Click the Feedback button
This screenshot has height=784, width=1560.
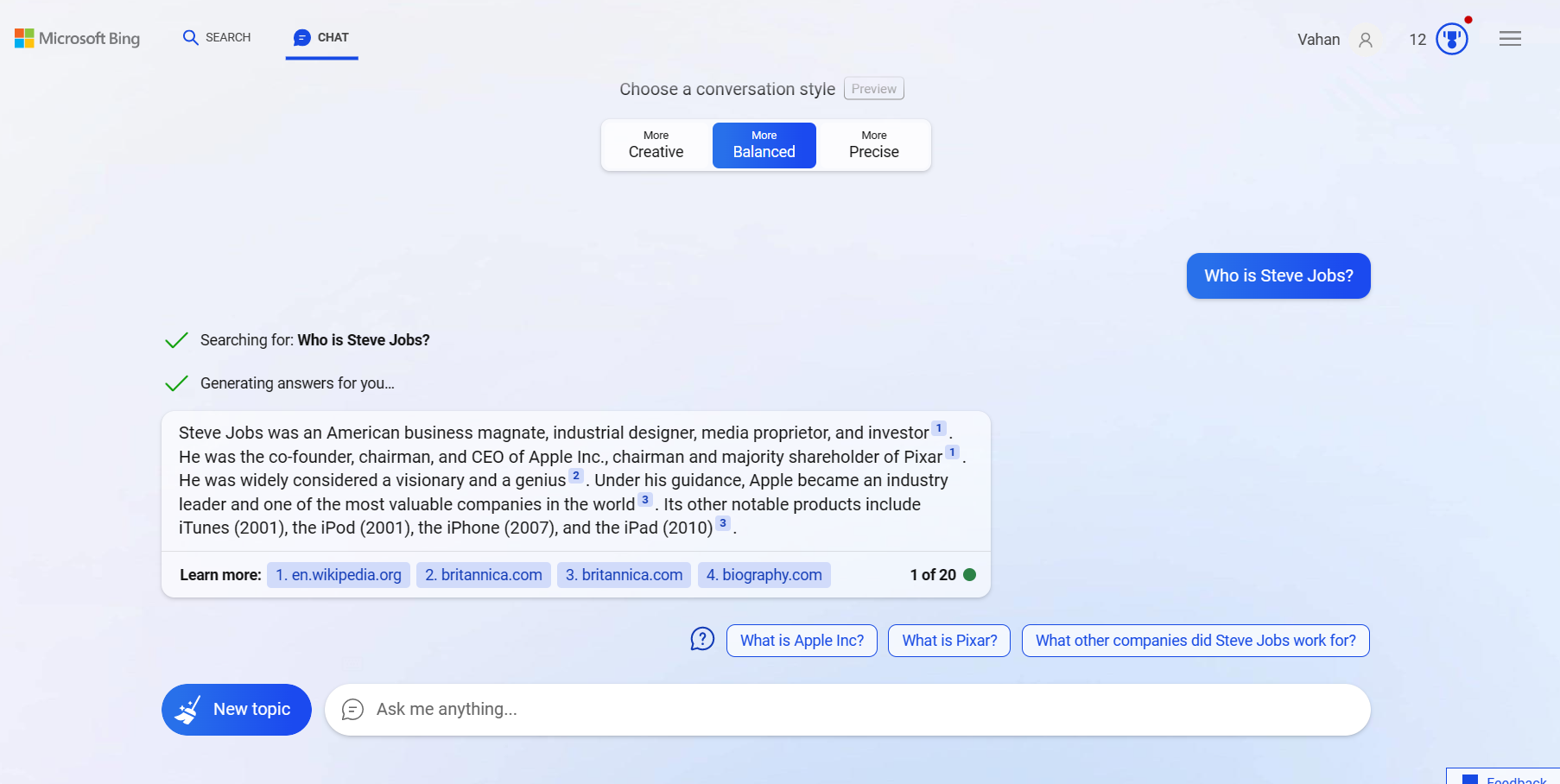point(1503,777)
